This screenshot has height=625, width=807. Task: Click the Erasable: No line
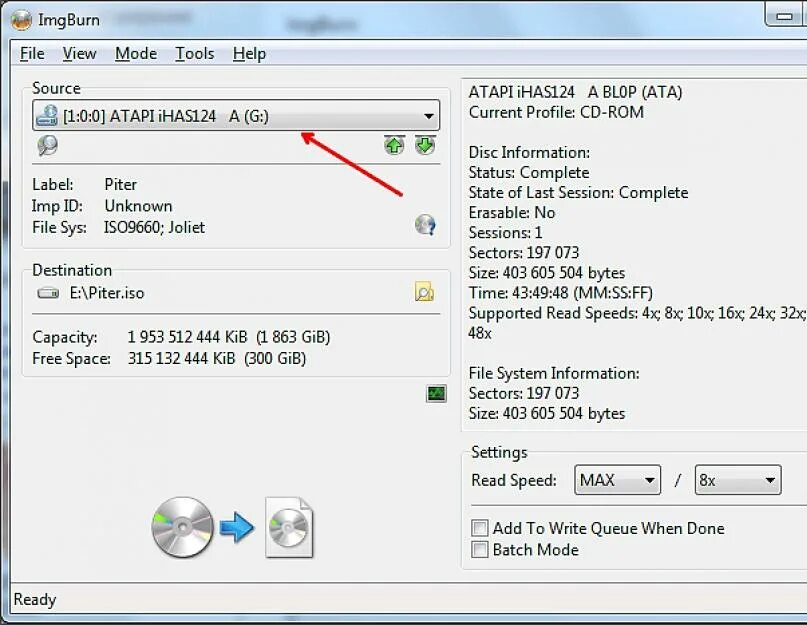point(512,213)
